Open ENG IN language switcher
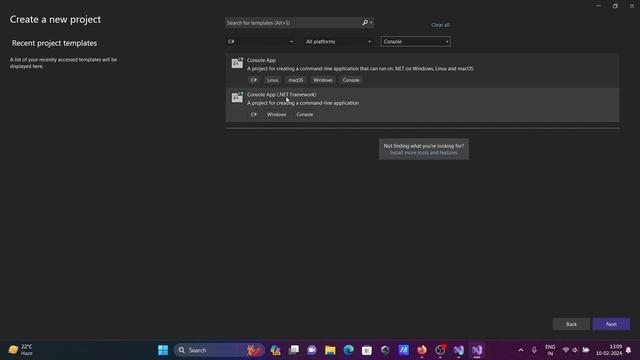Image resolution: width=640 pixels, height=360 pixels. tap(550, 350)
